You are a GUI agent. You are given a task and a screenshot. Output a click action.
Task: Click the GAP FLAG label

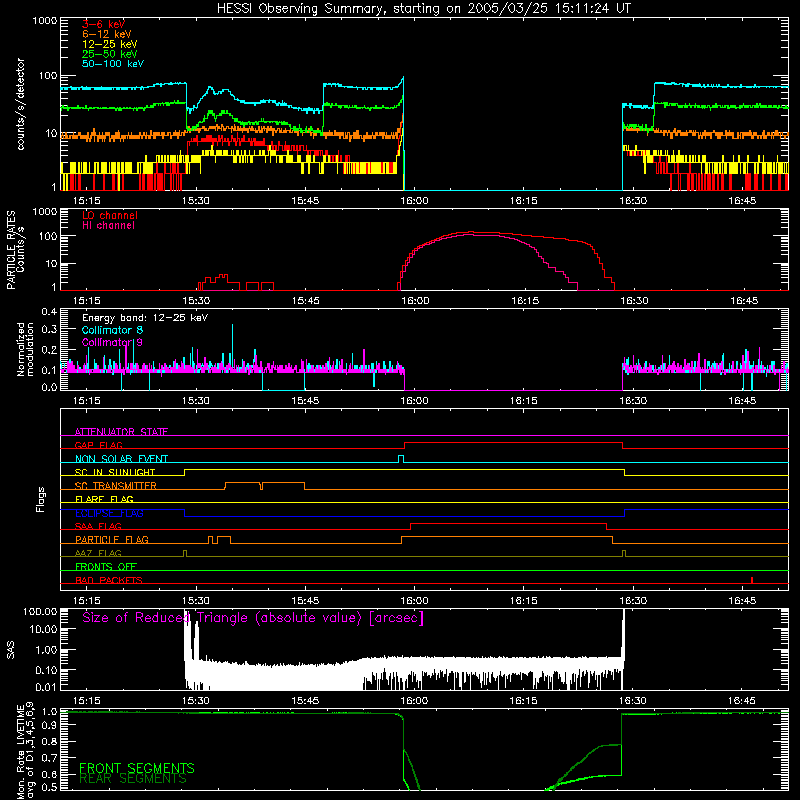click(98, 445)
